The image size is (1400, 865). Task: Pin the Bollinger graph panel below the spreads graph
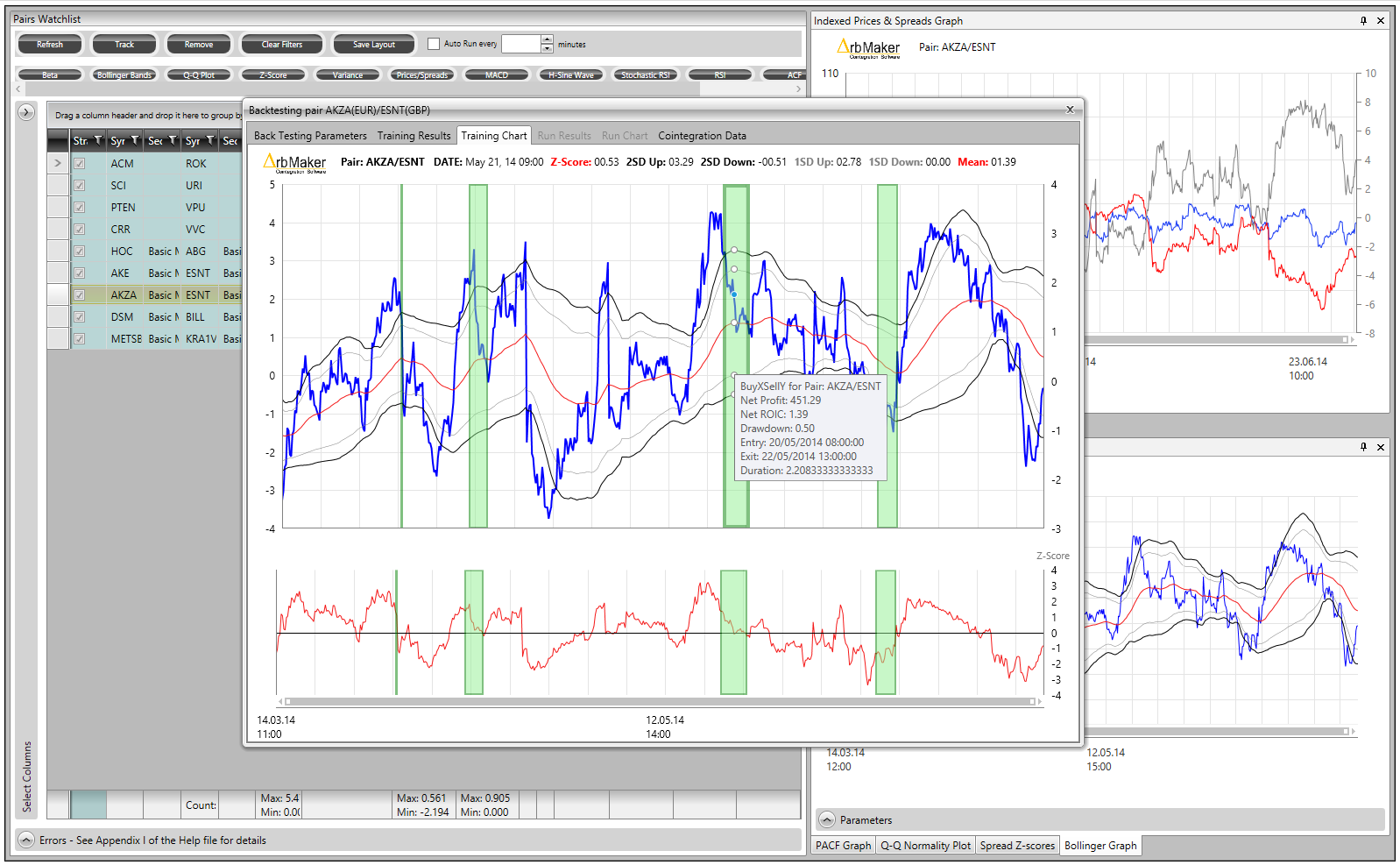coord(1363,447)
